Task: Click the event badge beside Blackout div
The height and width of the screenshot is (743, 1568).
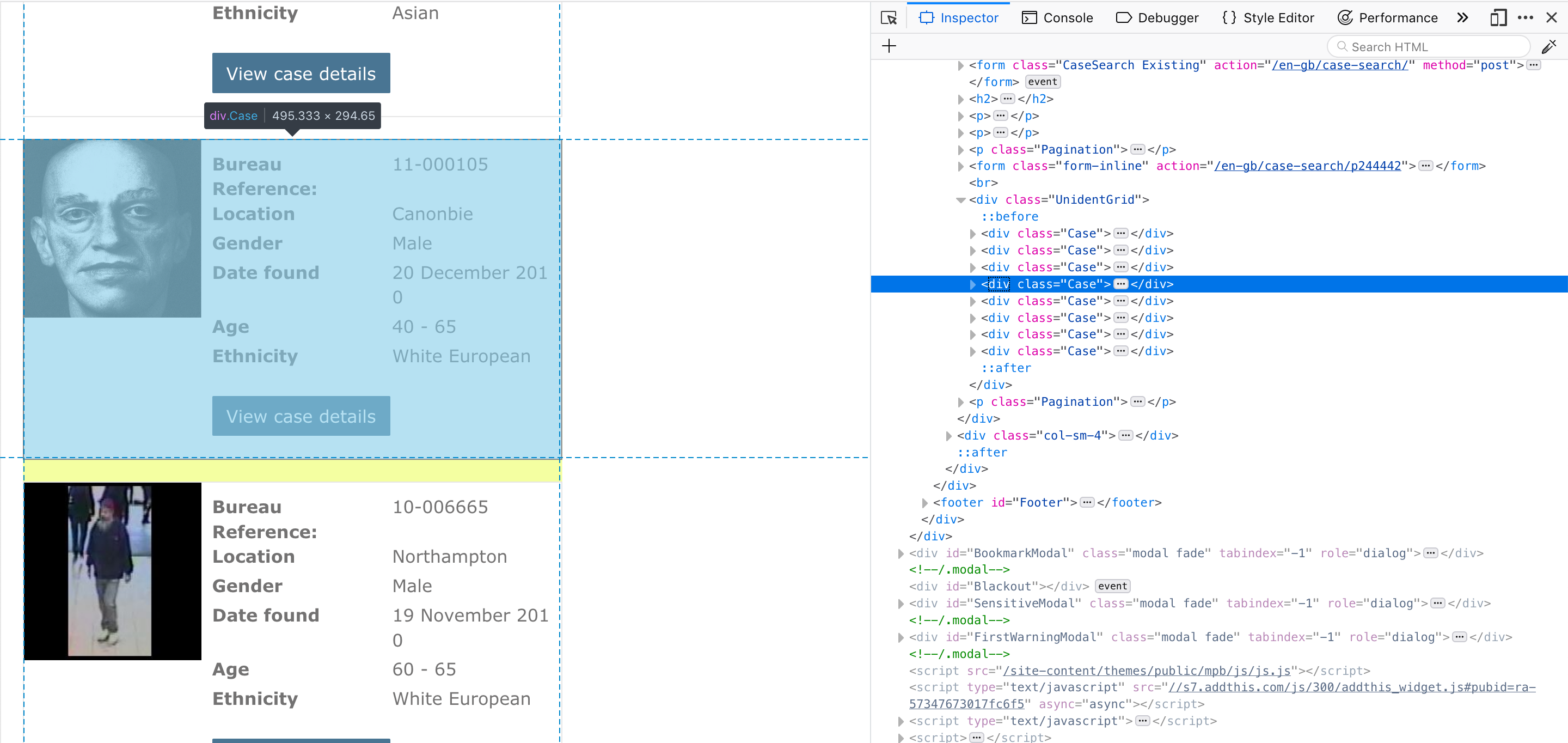Action: tap(1112, 587)
